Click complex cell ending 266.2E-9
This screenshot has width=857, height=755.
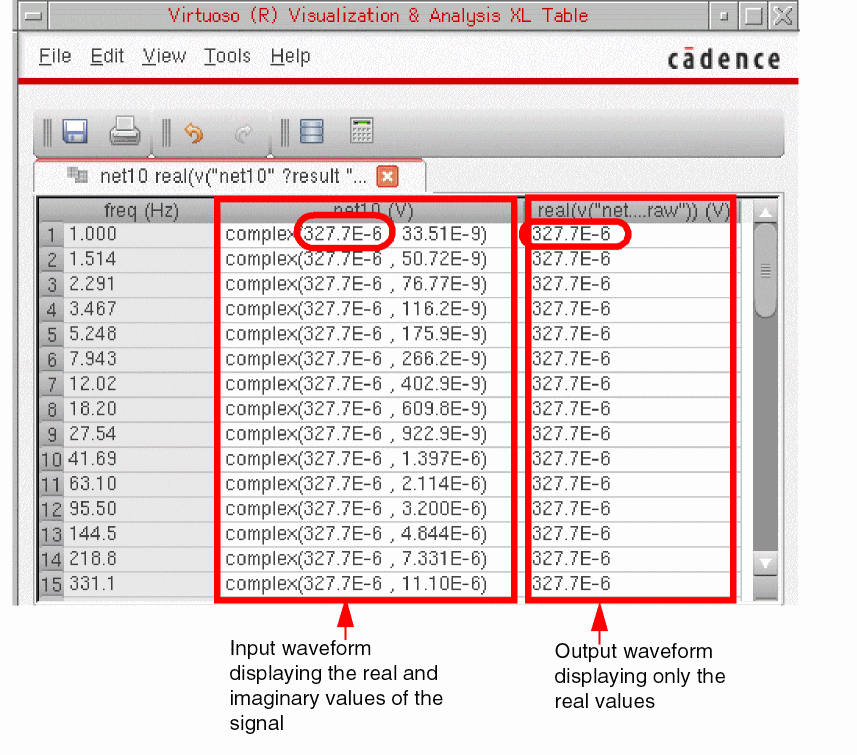click(369, 359)
